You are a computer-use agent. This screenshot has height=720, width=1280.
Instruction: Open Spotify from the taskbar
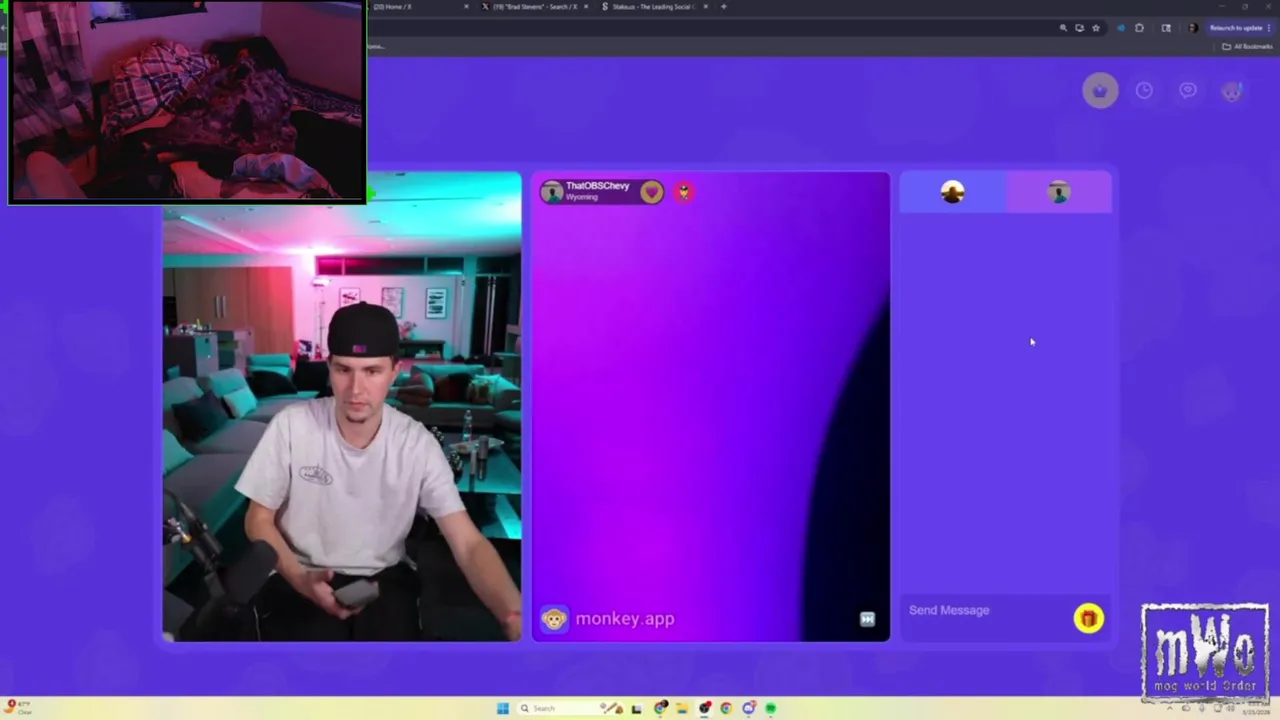(770, 708)
